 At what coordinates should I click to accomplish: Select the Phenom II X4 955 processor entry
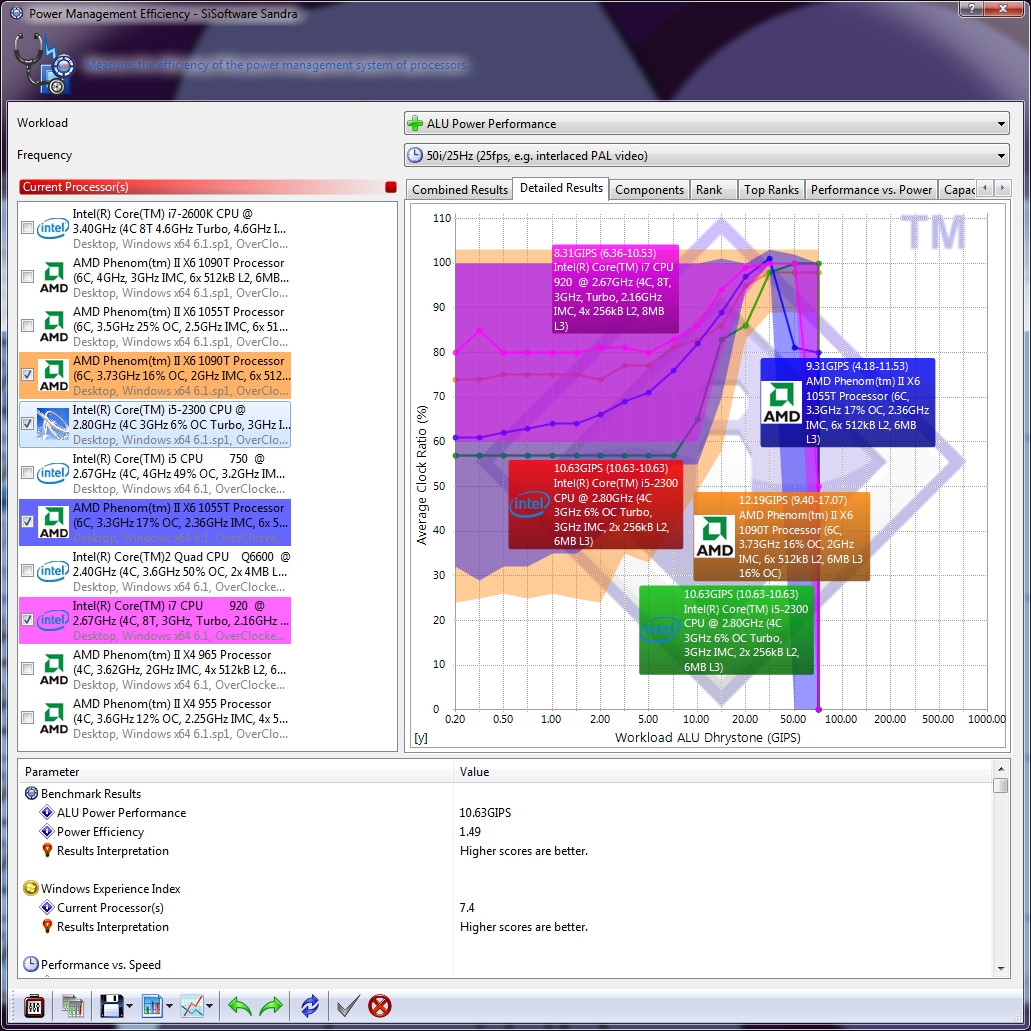[x=155, y=718]
